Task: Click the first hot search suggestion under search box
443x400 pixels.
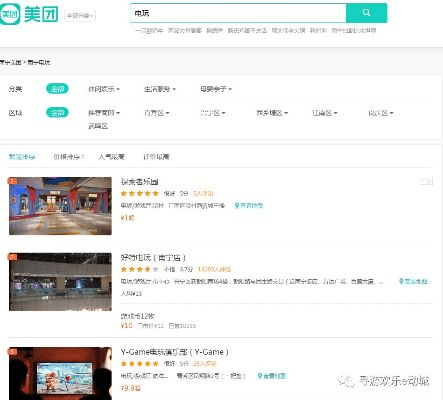Action: (149, 30)
